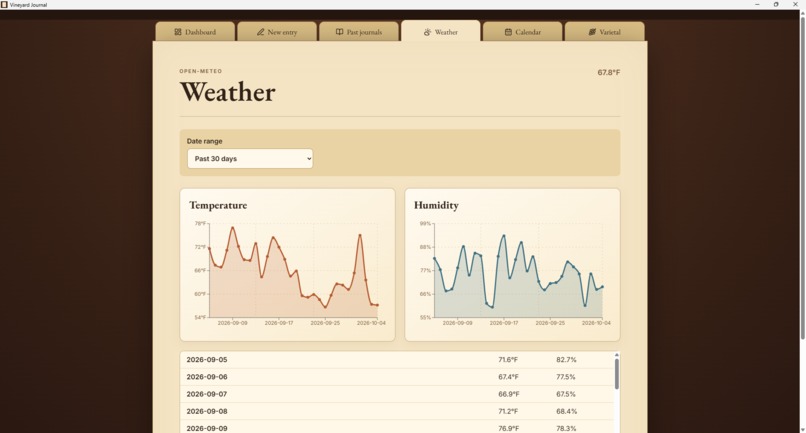
Task: Click the 2026-09-17 label on Temperature chart
Action: [279, 323]
